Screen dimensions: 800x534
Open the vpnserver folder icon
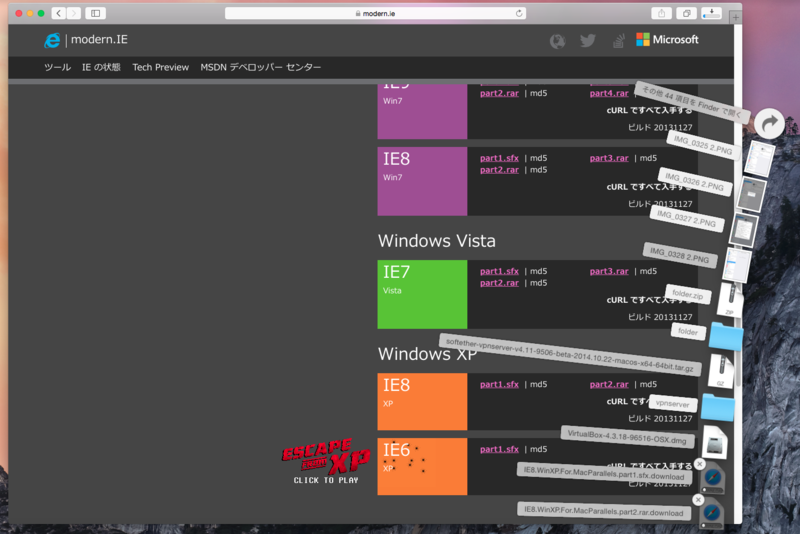click(718, 407)
